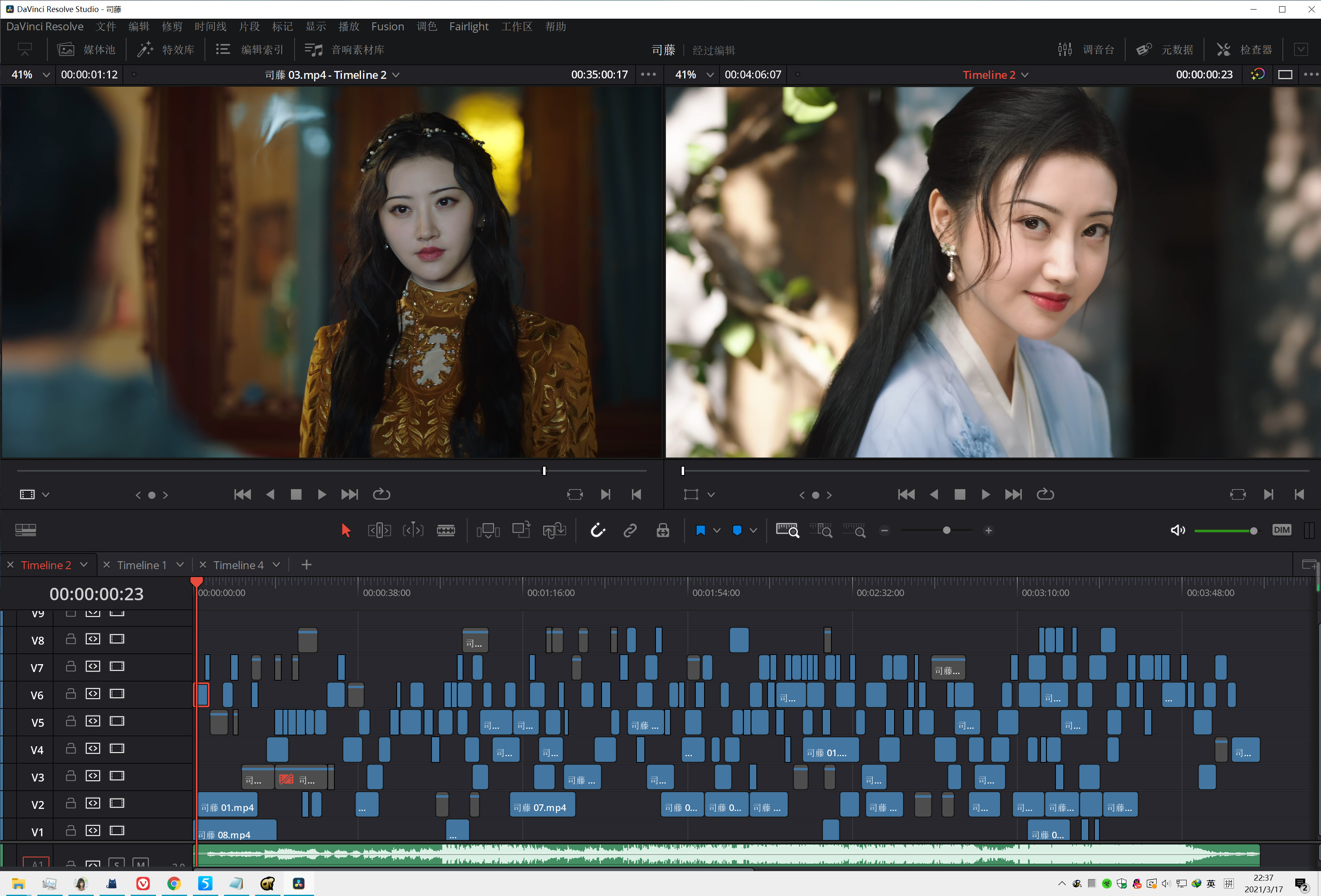Viewport: 1321px width, 896px height.
Task: Play source viewer clip
Action: pos(322,494)
